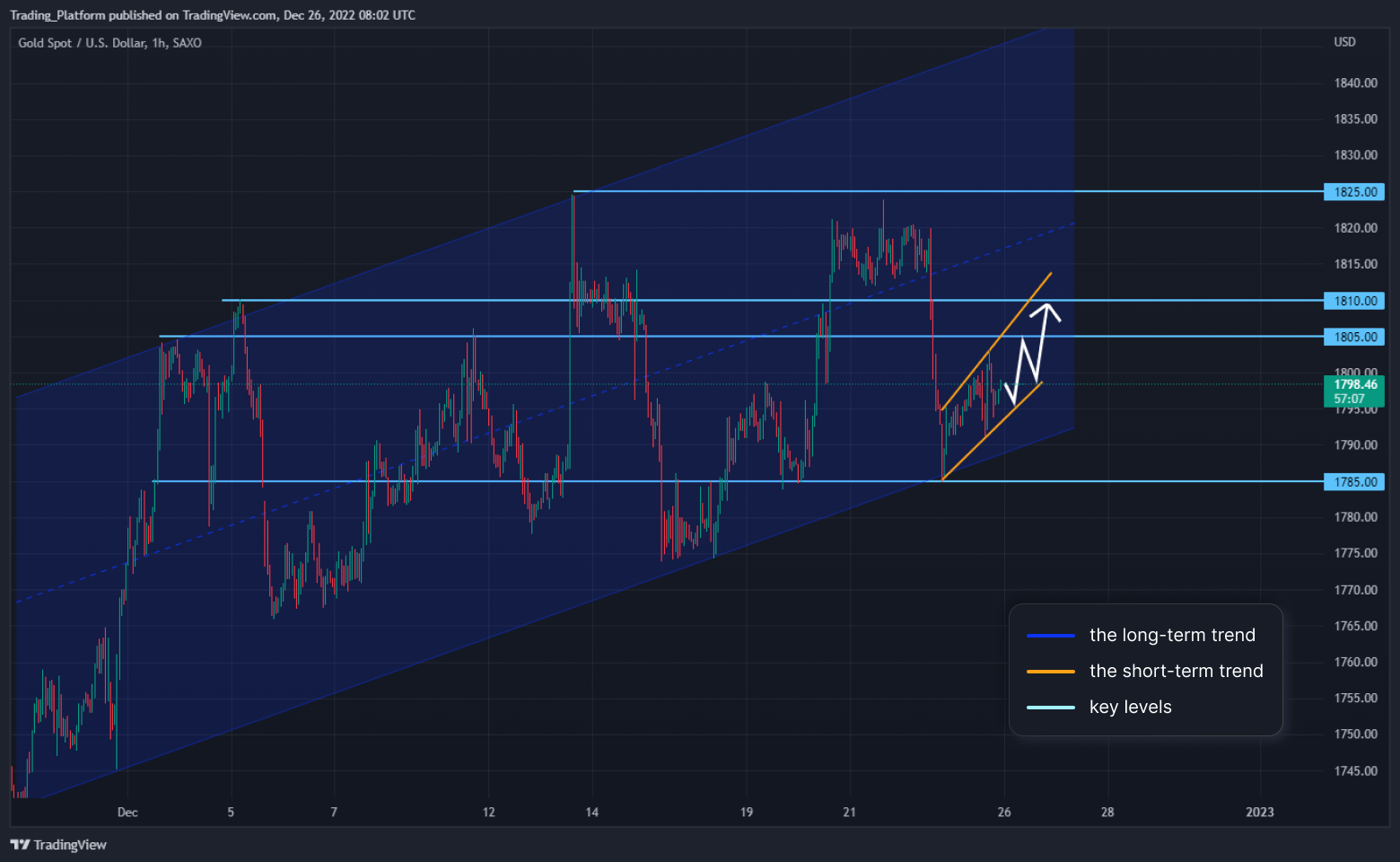The image size is (1400, 862).
Task: Click the 1780.00 price axis label
Action: tap(1355, 517)
